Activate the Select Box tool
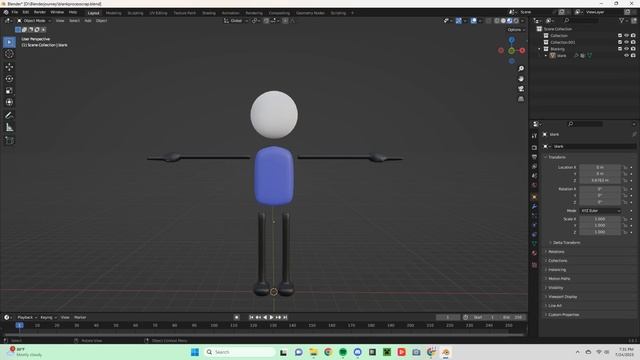Screen dimensions: 640x360 click(x=9, y=42)
